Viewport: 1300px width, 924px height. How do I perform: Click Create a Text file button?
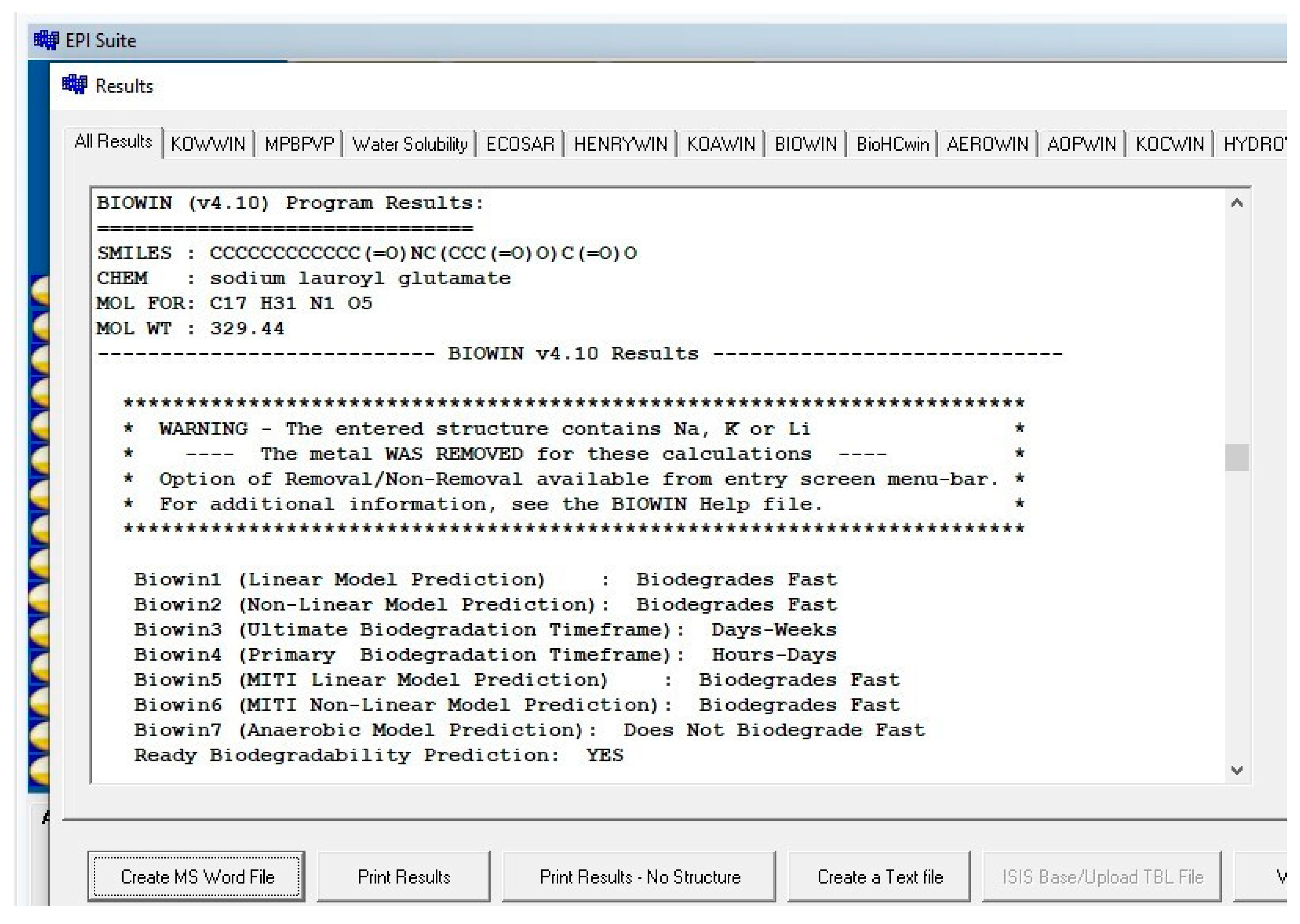(879, 877)
